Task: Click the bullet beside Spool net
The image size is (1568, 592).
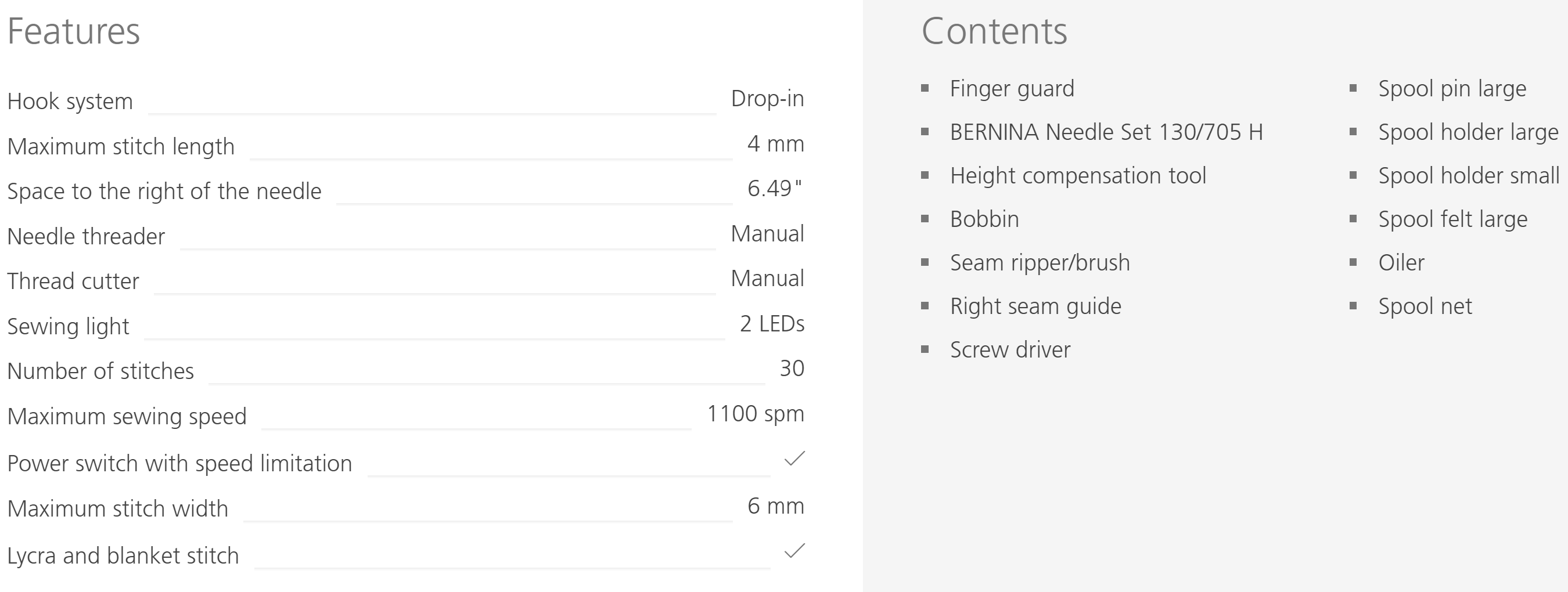Action: [x=1353, y=306]
